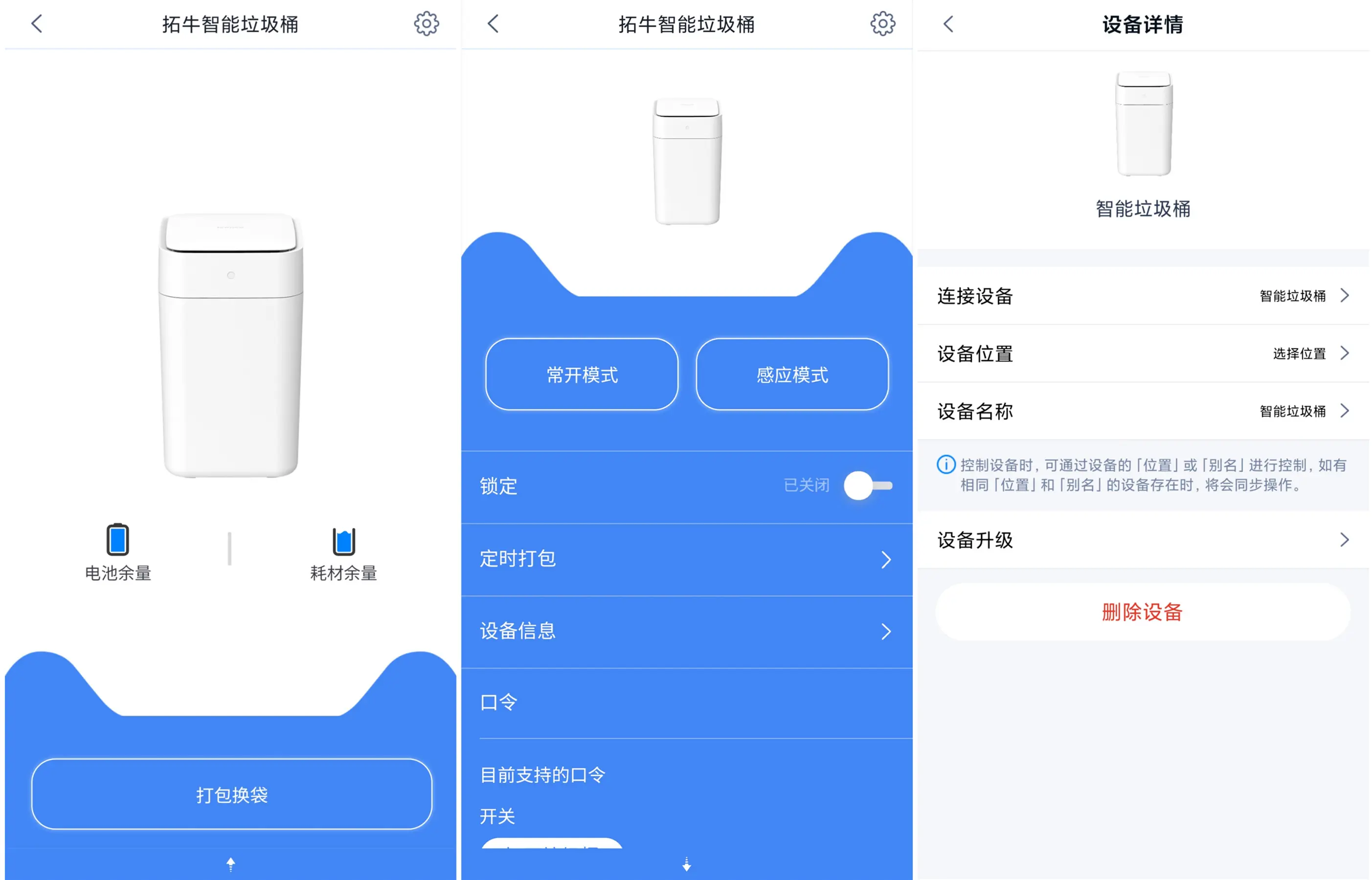Select 设备升级 option
The height and width of the screenshot is (880, 1372).
pos(1144,542)
